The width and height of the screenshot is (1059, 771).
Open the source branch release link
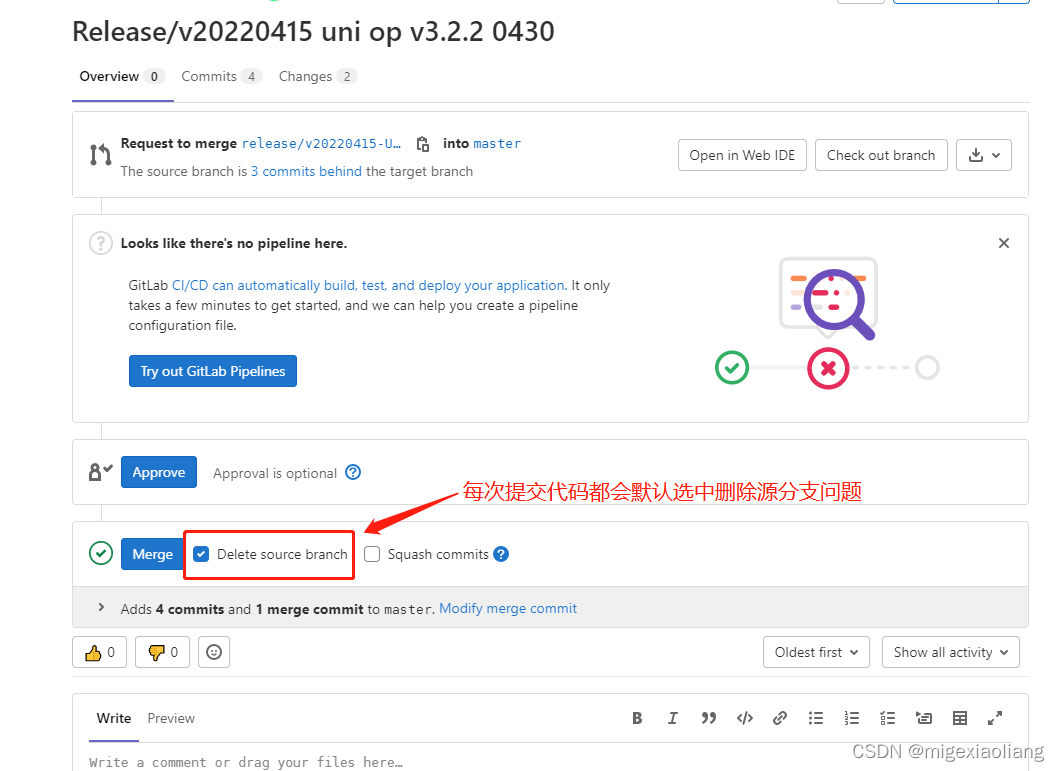click(x=321, y=144)
